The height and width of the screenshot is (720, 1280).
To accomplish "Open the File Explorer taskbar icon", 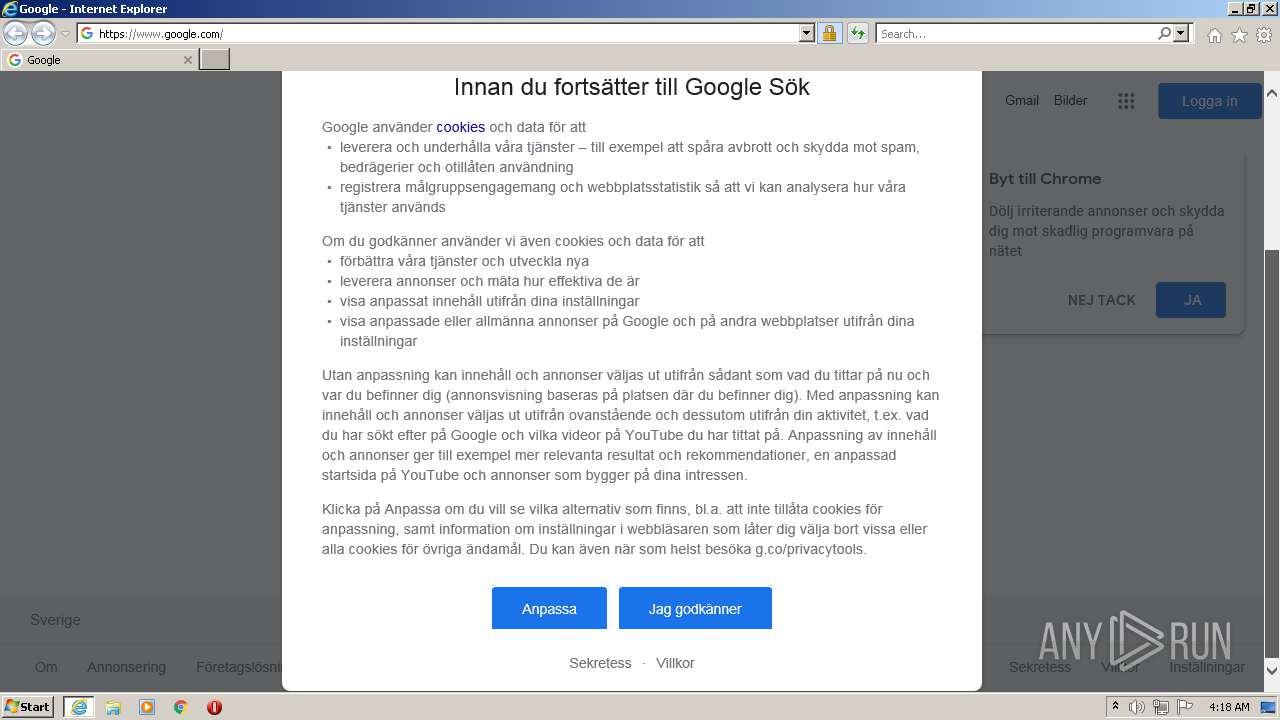I will 113,707.
